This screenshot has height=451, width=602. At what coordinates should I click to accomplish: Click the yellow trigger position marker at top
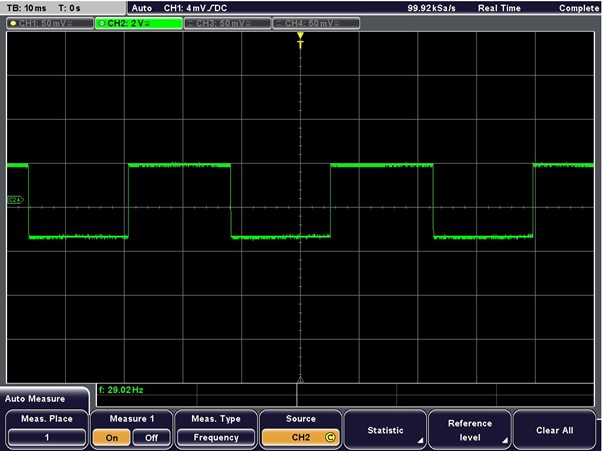pos(300,40)
